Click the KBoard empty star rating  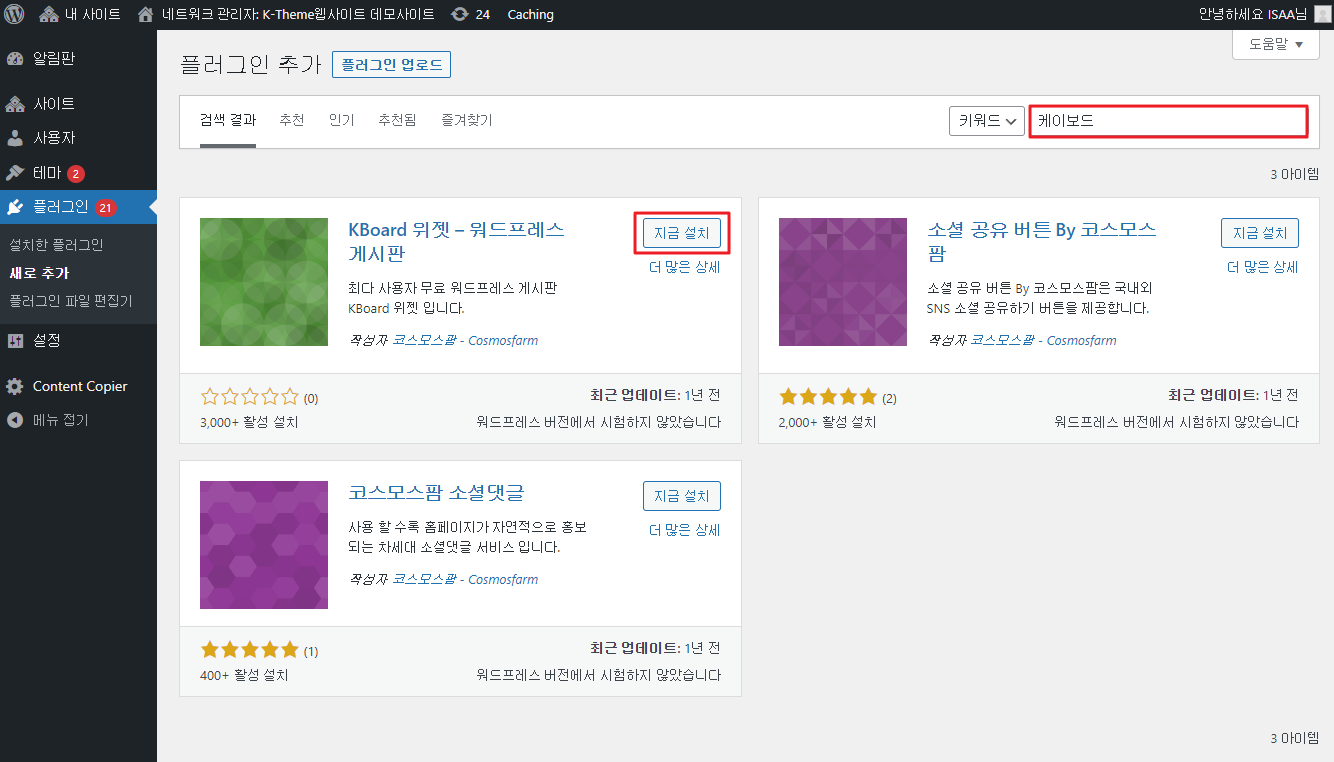pyautogui.click(x=250, y=397)
